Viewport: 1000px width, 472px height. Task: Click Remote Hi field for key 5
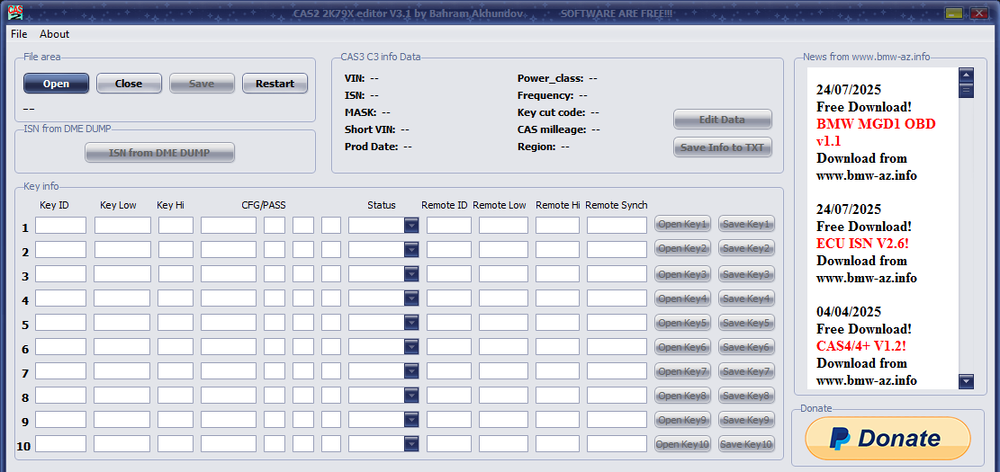pyautogui.click(x=557, y=322)
